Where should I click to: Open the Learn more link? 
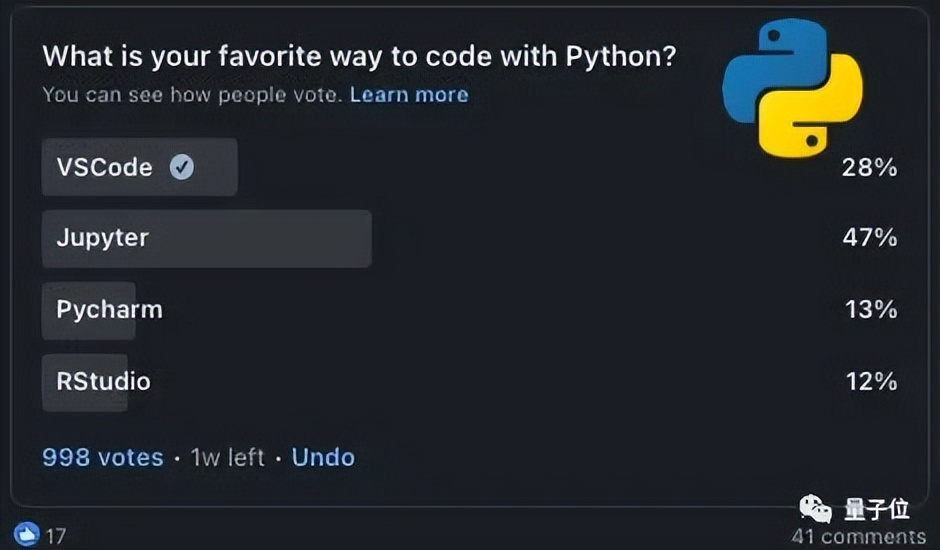click(x=409, y=95)
